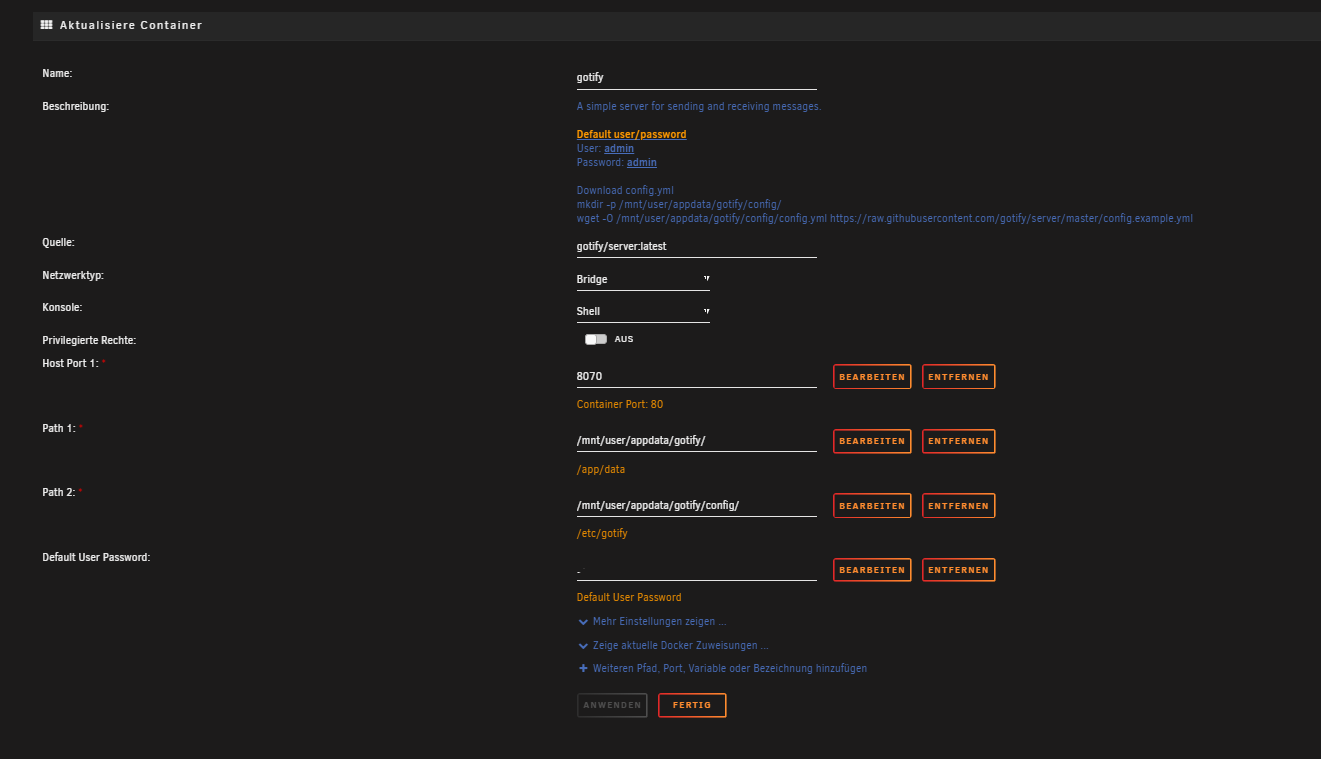The width and height of the screenshot is (1321, 759).
Task: Click the grid icon beside Aktualisiere Container
Action: [46, 25]
